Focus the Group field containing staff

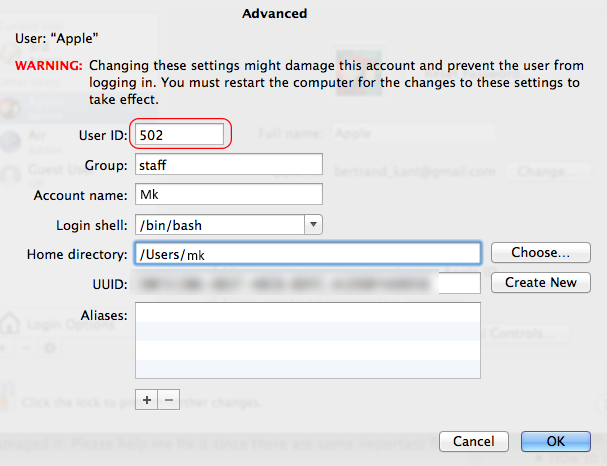(227, 164)
